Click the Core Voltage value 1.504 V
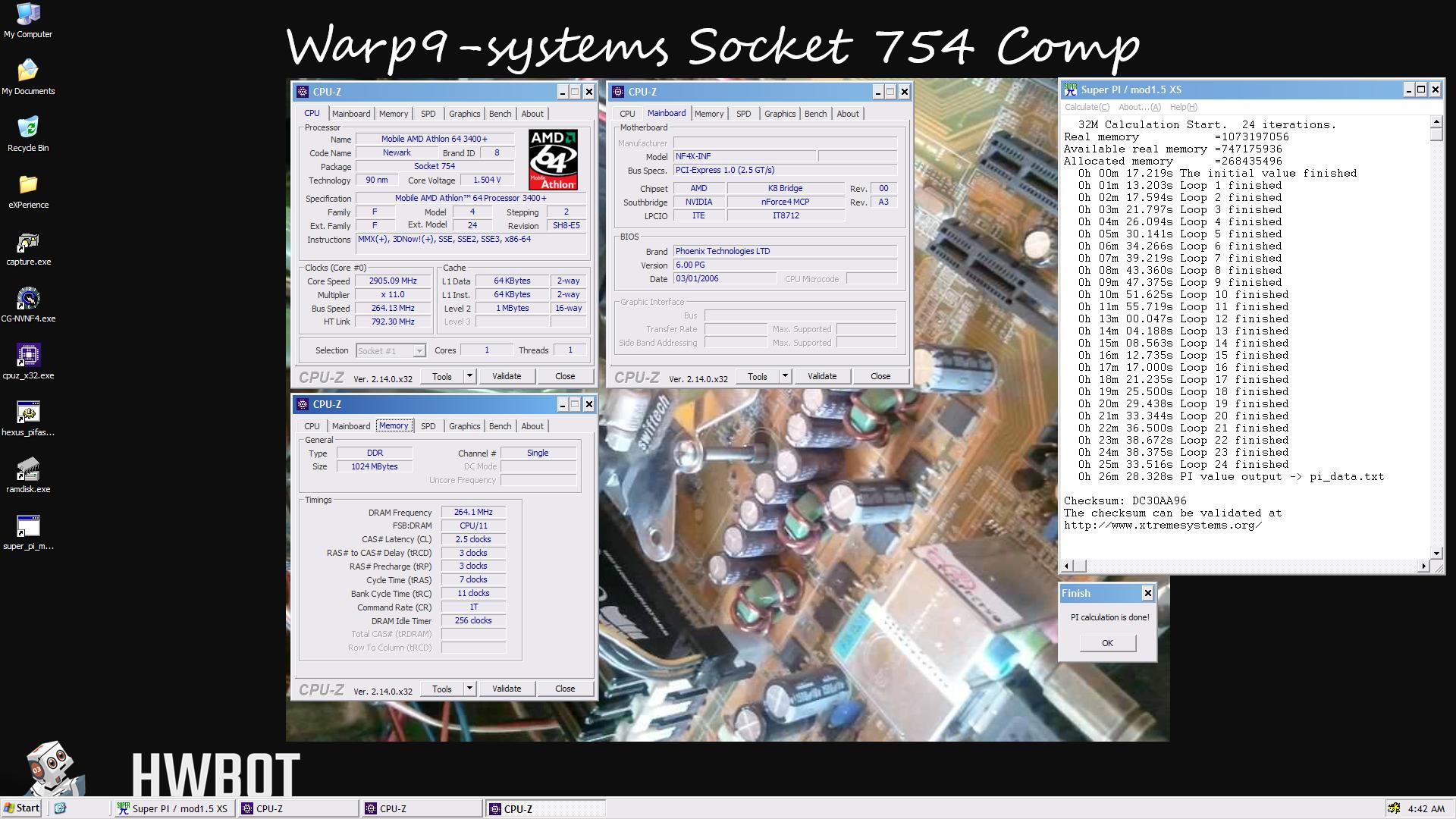Viewport: 1456px width, 819px height. click(x=486, y=180)
